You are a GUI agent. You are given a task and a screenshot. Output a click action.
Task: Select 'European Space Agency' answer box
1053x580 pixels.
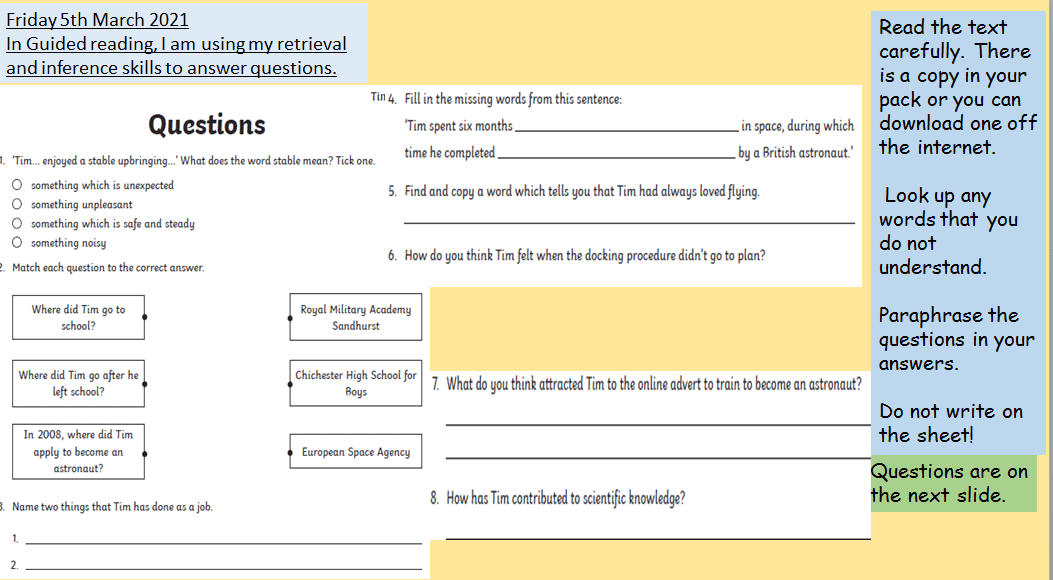(x=356, y=452)
